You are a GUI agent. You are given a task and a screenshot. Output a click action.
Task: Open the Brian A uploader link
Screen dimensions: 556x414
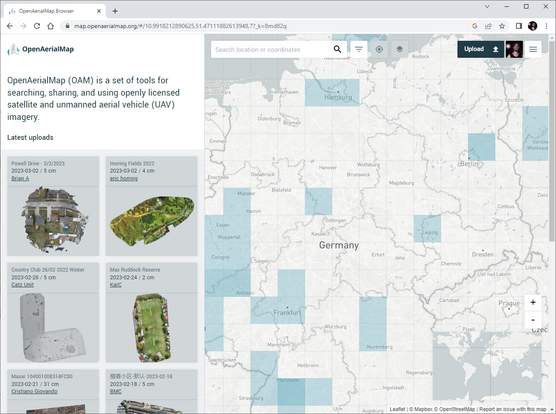pos(20,178)
